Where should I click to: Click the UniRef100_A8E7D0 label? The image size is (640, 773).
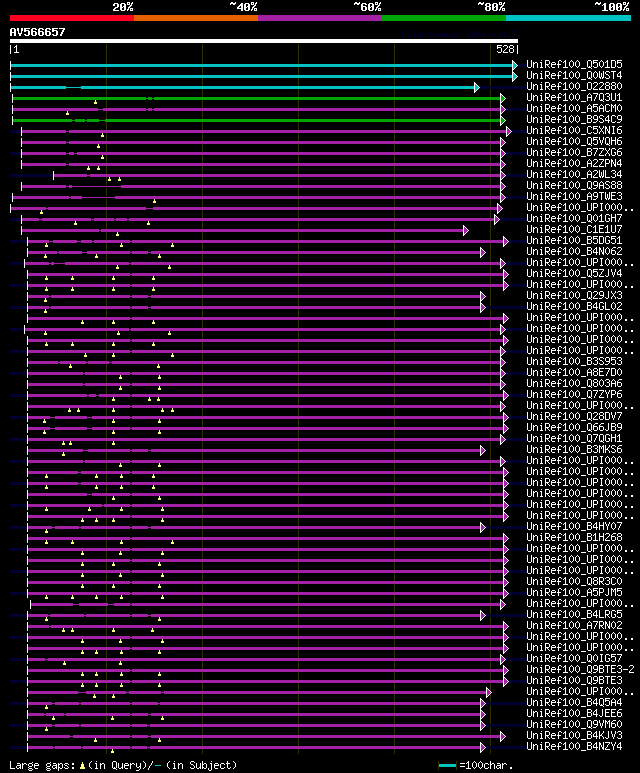click(574, 372)
